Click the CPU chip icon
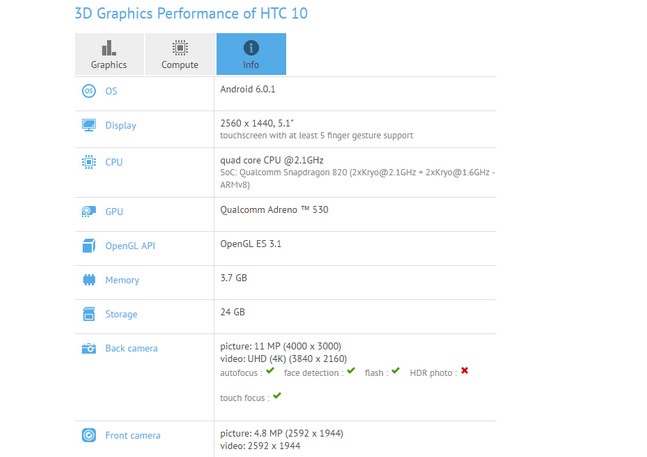Image resolution: width=647 pixels, height=457 pixels. (x=89, y=162)
